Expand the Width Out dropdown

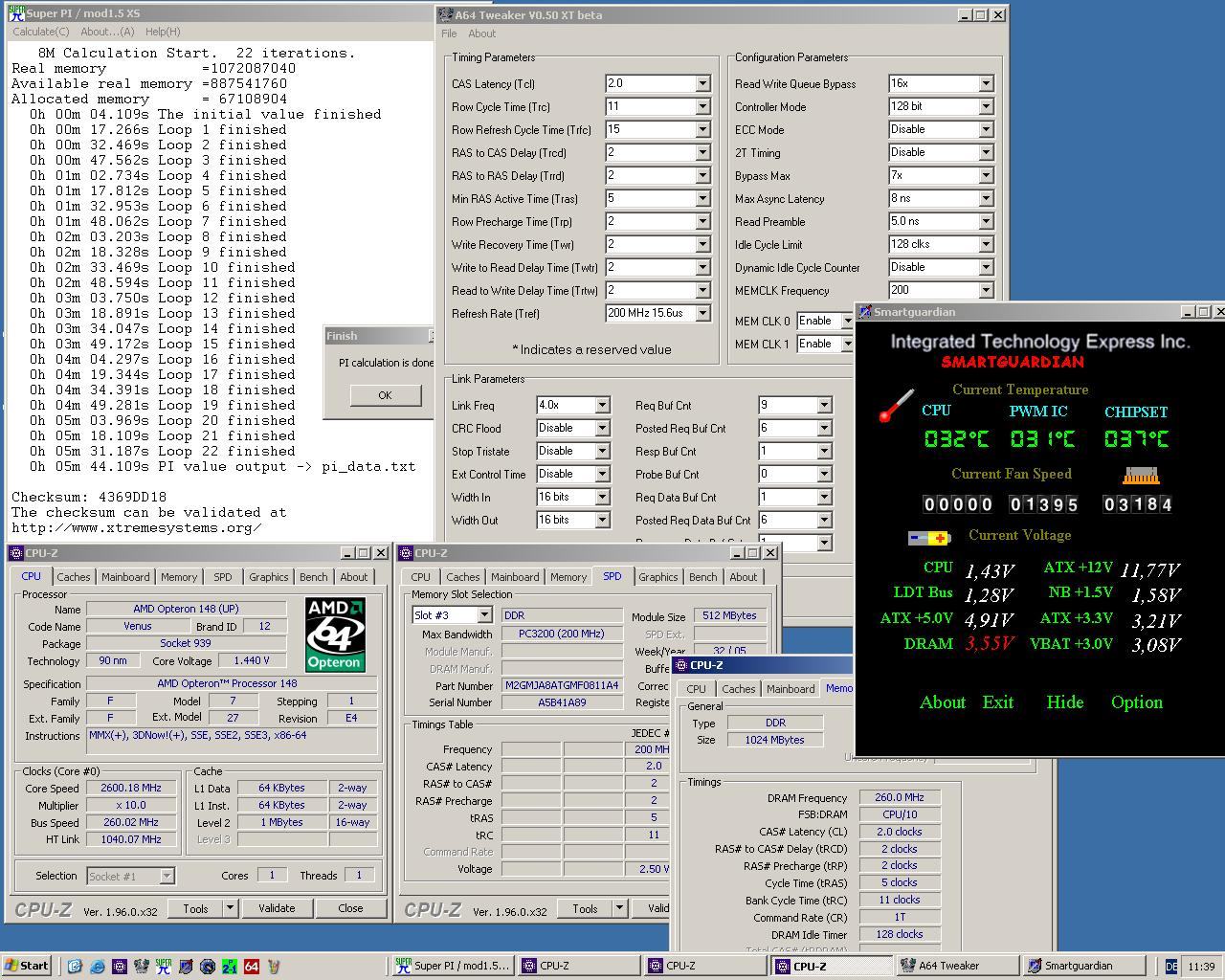(x=602, y=520)
